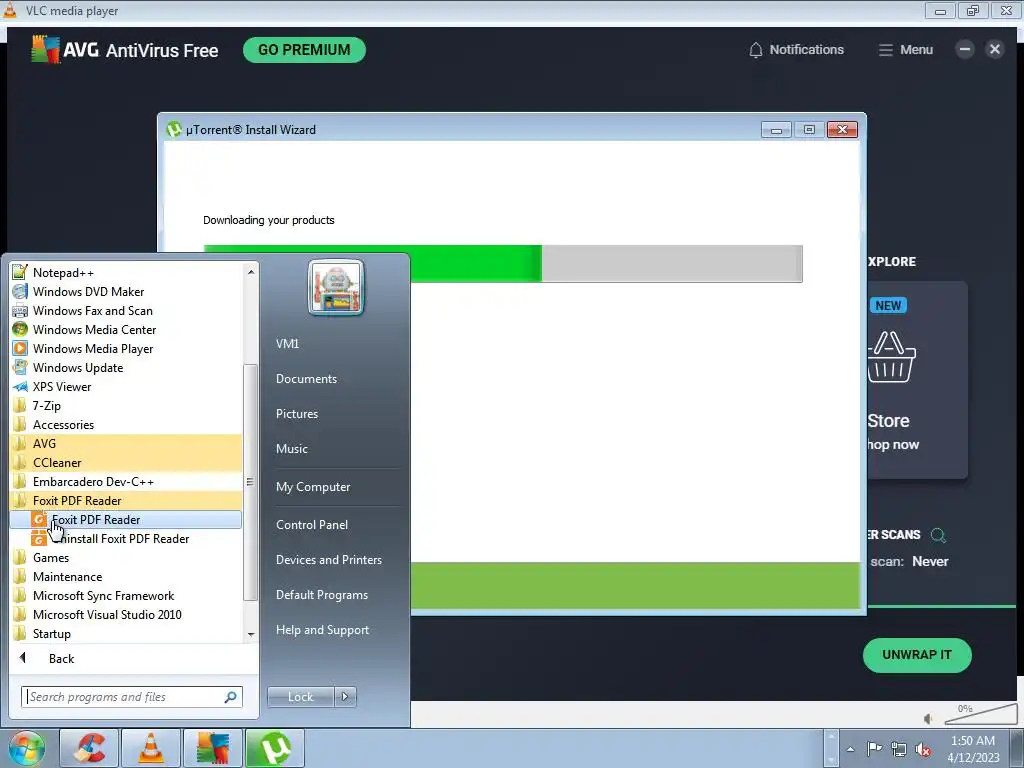Show hidden tray icons arrow
The height and width of the screenshot is (768, 1024).
[x=850, y=749]
